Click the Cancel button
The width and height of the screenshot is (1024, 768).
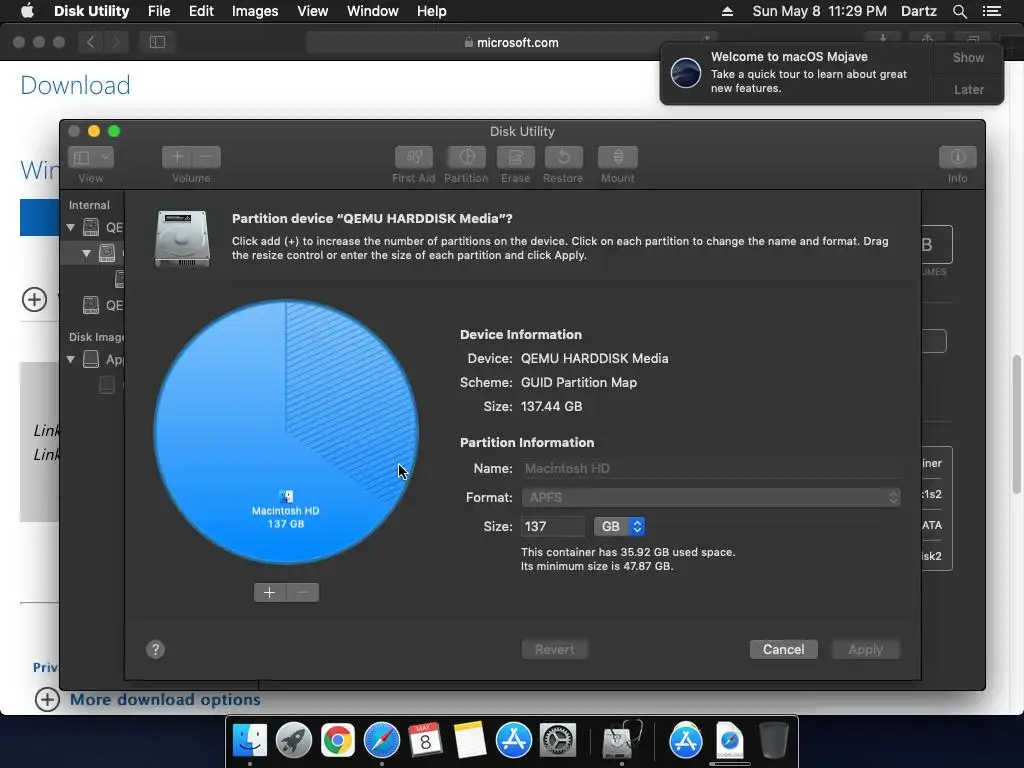(784, 649)
